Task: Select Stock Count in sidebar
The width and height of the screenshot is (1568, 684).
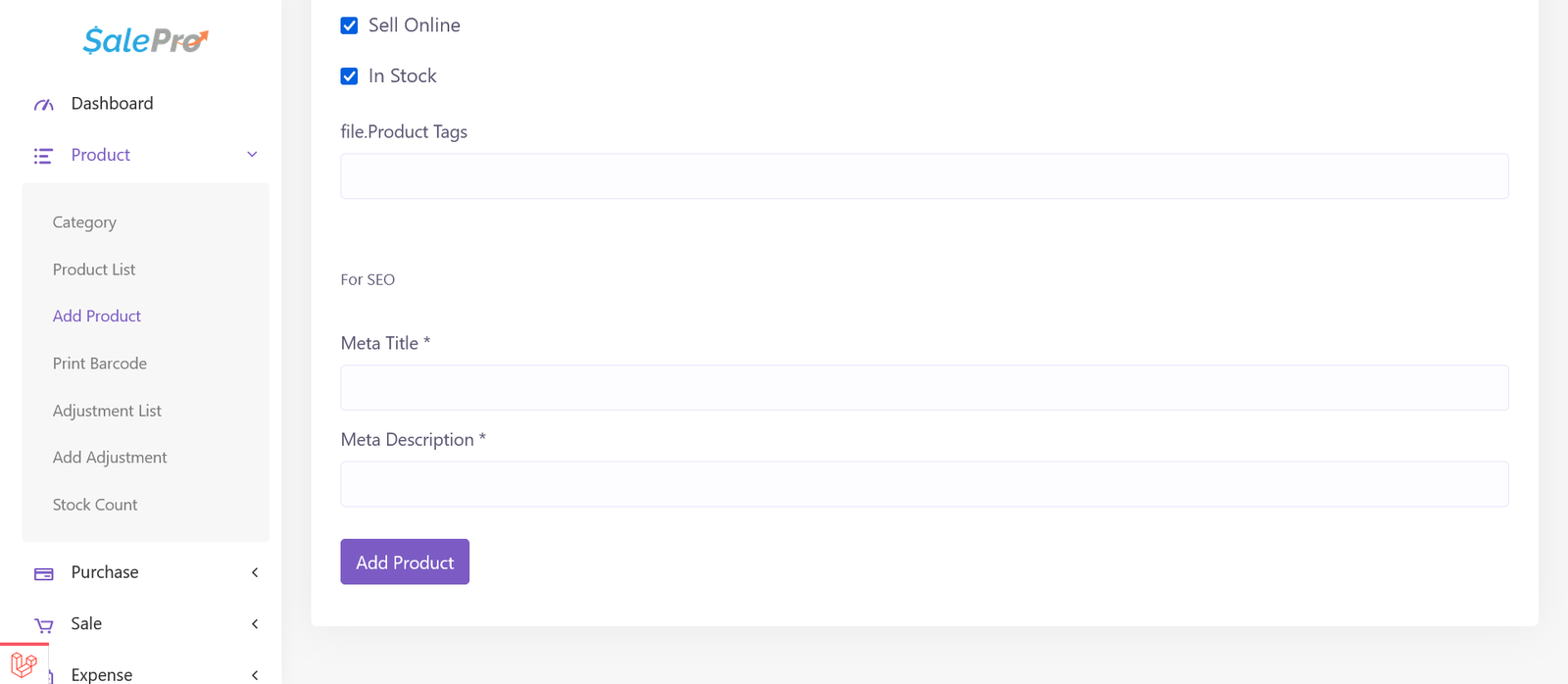Action: 95,505
